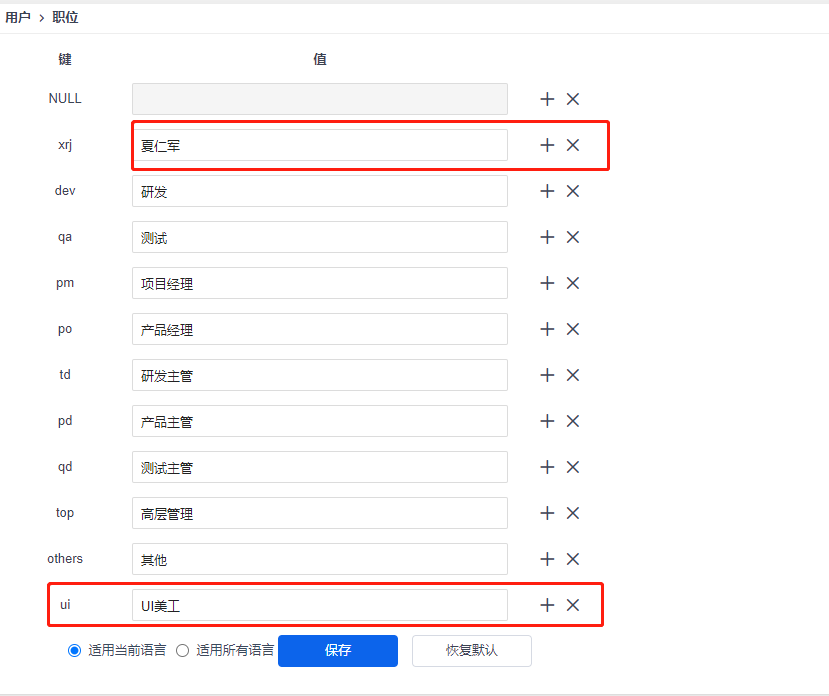The width and height of the screenshot is (829, 696).
Task: Add a row after the NULL entry
Action: click(x=547, y=99)
